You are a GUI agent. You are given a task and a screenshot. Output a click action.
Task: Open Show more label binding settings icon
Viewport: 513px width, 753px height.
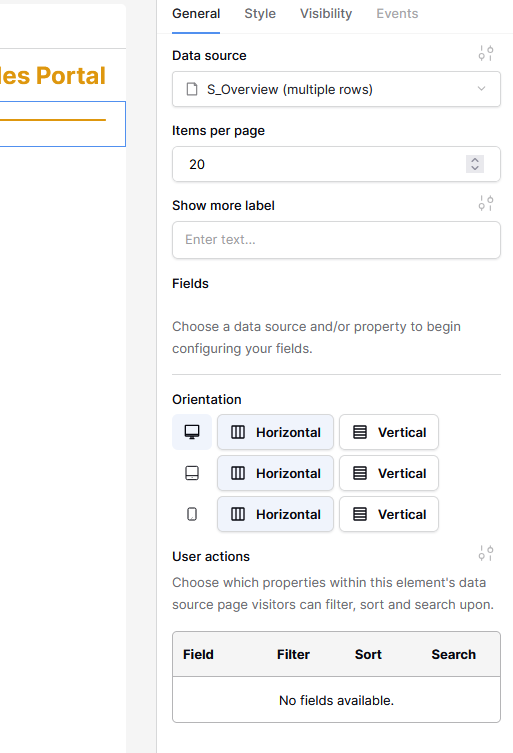coord(486,203)
